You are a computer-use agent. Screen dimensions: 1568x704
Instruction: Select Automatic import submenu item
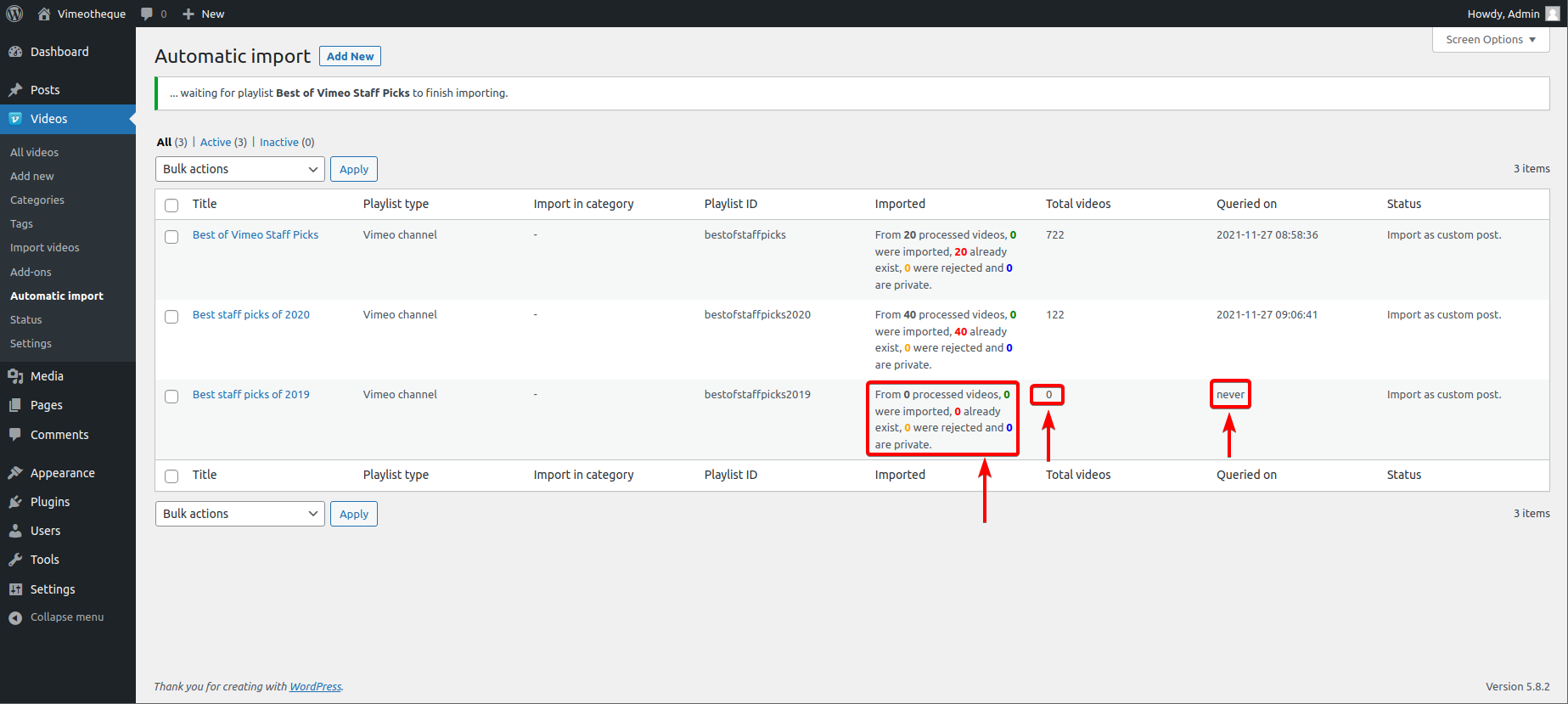tap(57, 296)
